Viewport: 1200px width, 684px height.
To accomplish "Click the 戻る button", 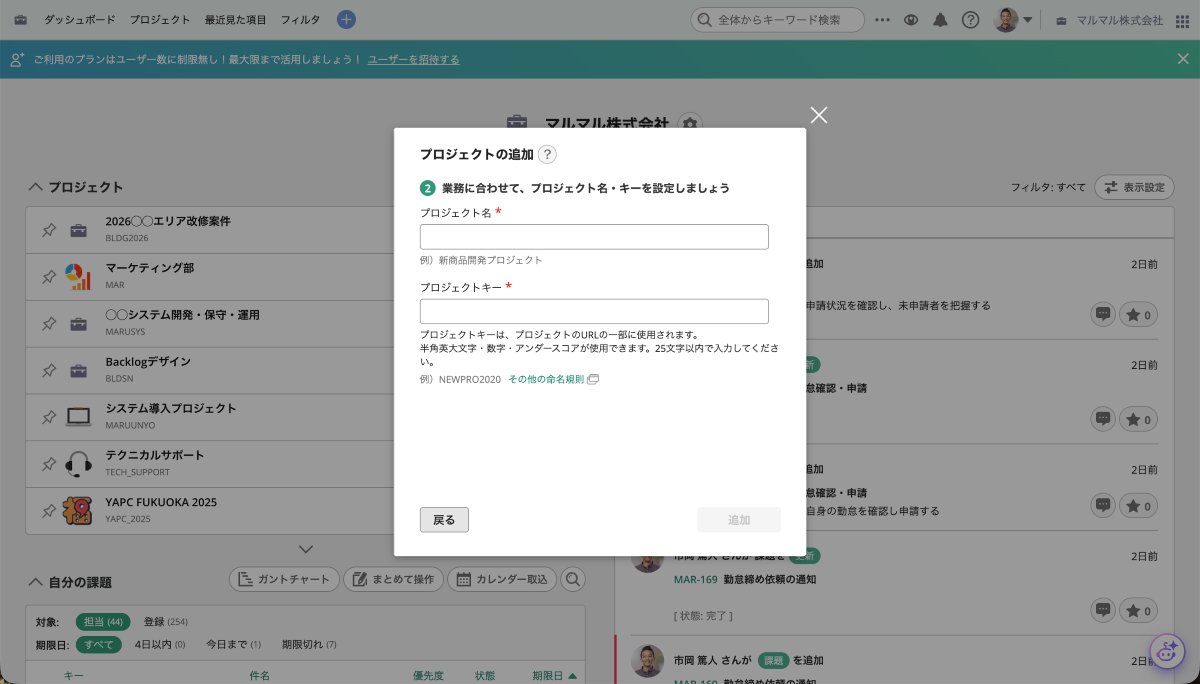I will click(444, 520).
